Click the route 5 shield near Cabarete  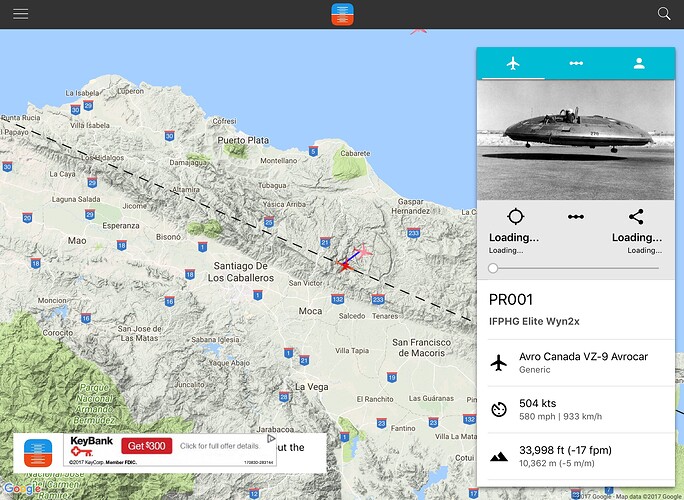[313, 151]
